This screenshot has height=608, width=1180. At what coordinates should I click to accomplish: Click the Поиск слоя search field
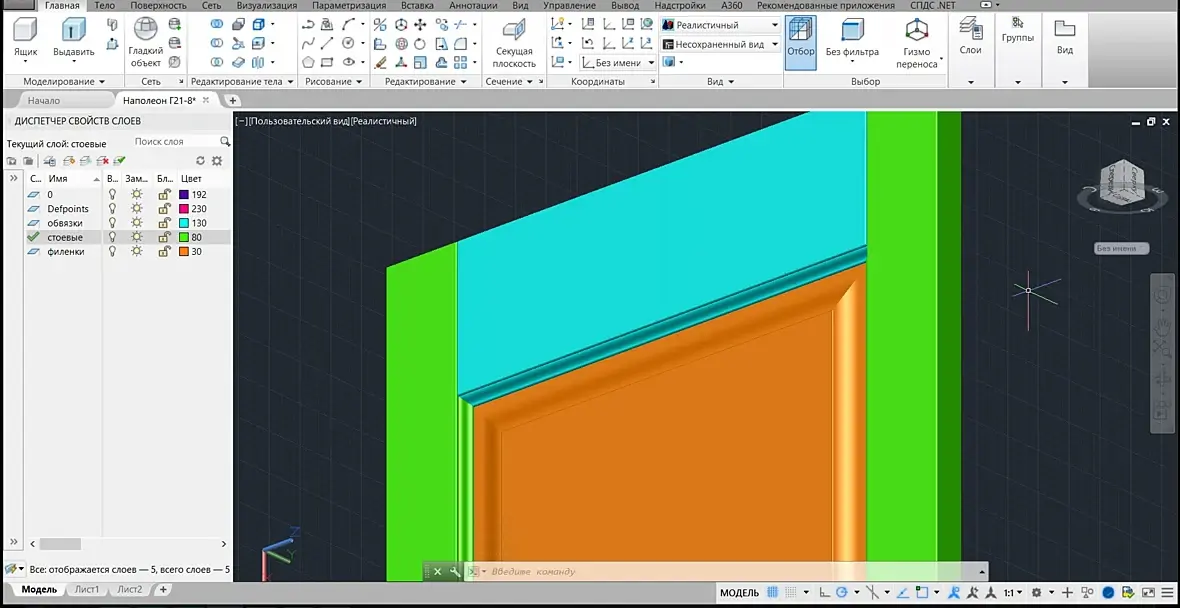coord(176,141)
